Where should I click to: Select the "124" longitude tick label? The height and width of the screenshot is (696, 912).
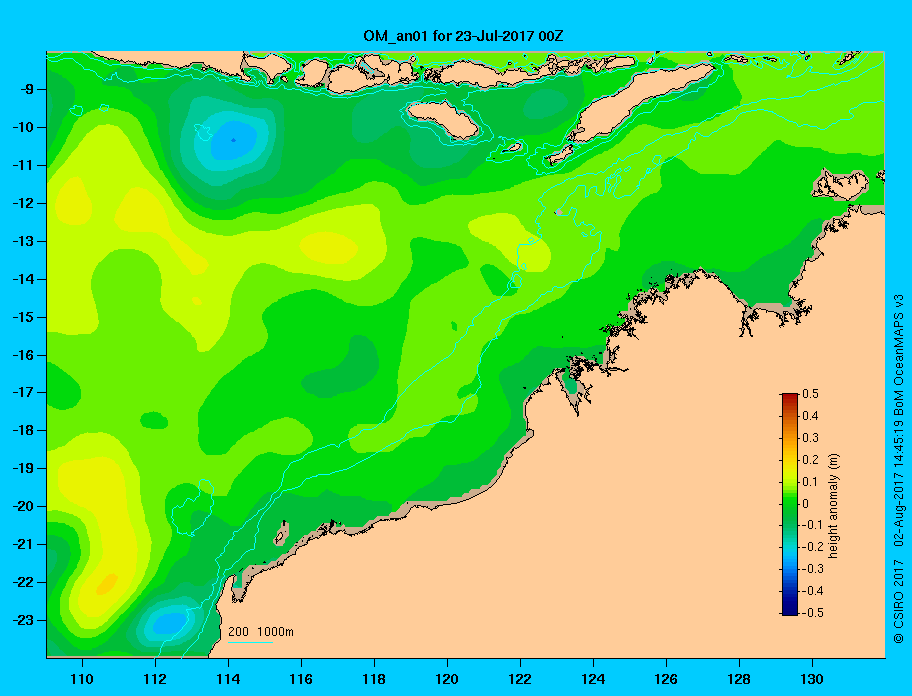tap(593, 679)
